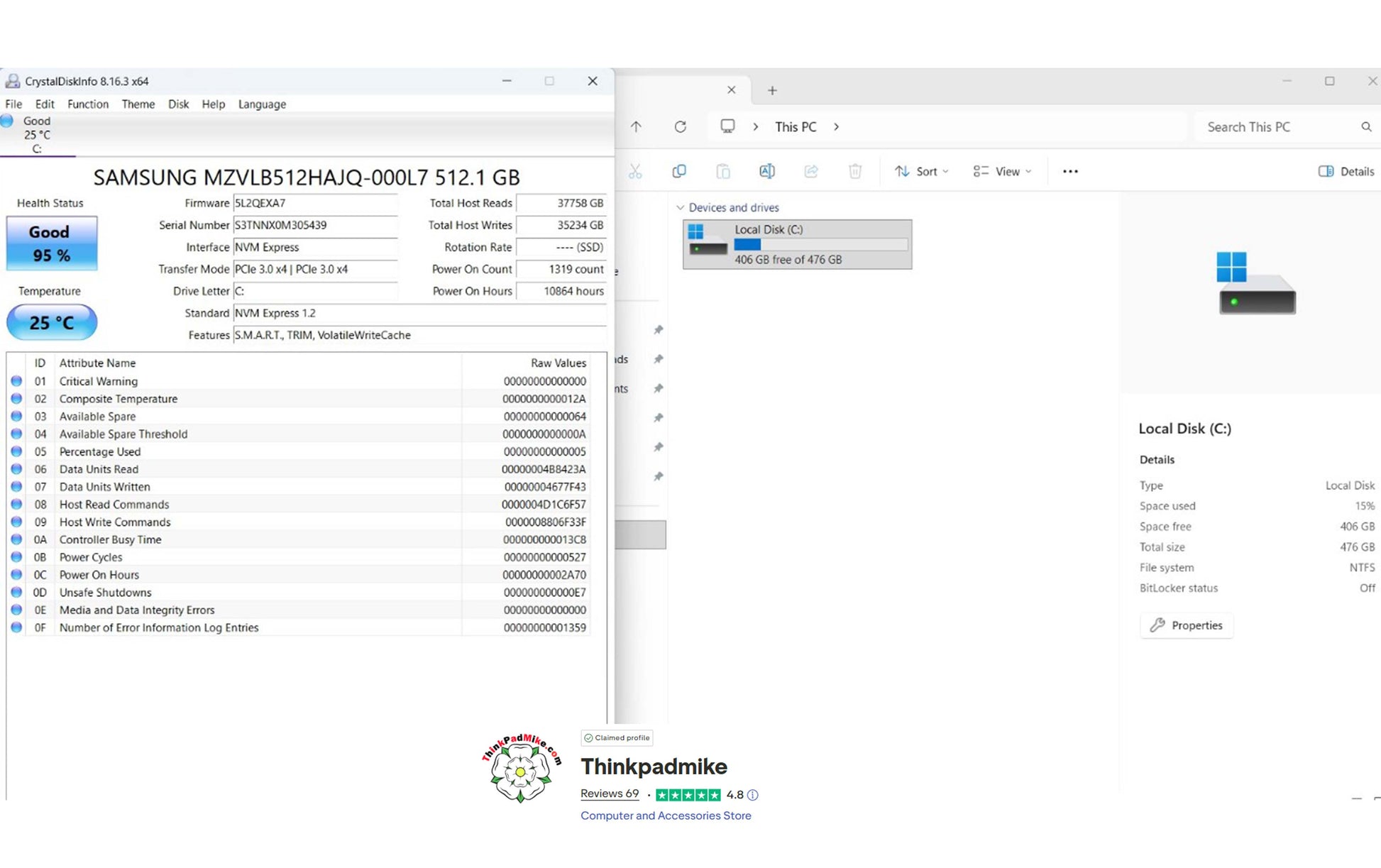Viewport: 1381px width, 868px height.
Task: Toggle the Details pane button
Action: pyautogui.click(x=1346, y=171)
